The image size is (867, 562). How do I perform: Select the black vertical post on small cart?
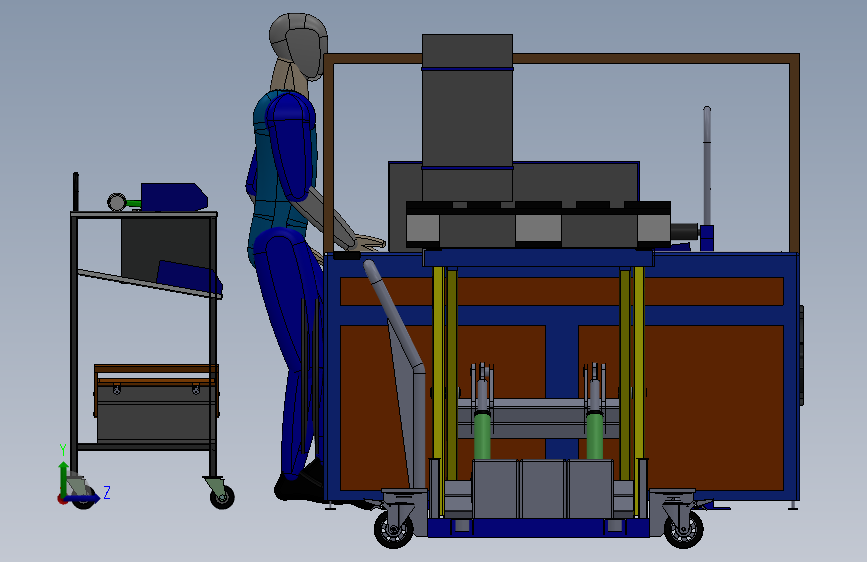pos(76,192)
